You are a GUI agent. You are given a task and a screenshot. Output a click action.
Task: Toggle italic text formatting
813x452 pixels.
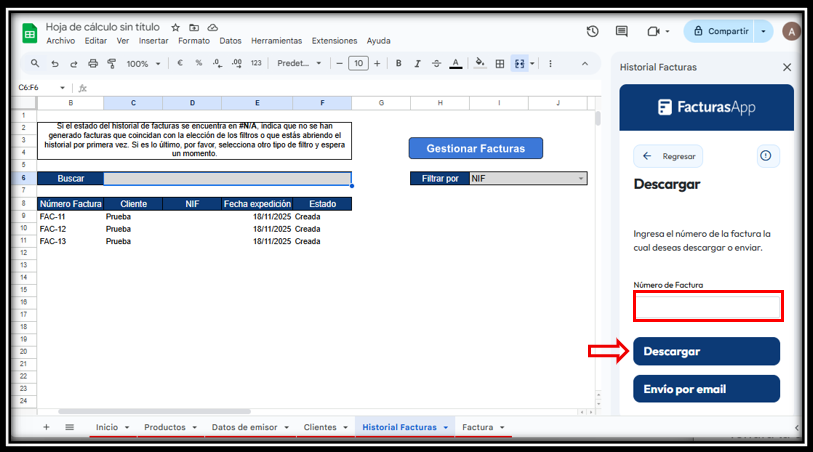tap(417, 63)
